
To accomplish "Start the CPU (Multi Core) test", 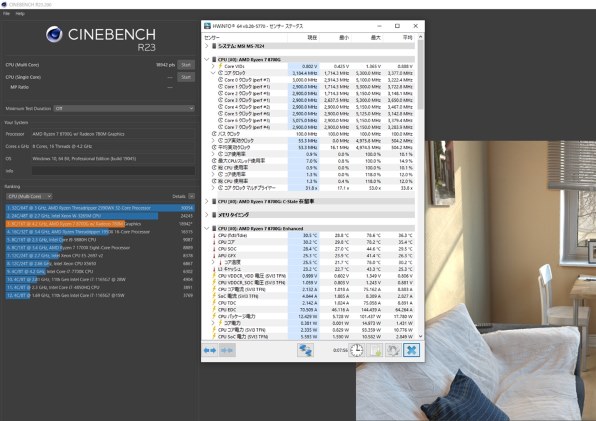I will pyautogui.click(x=186, y=65).
